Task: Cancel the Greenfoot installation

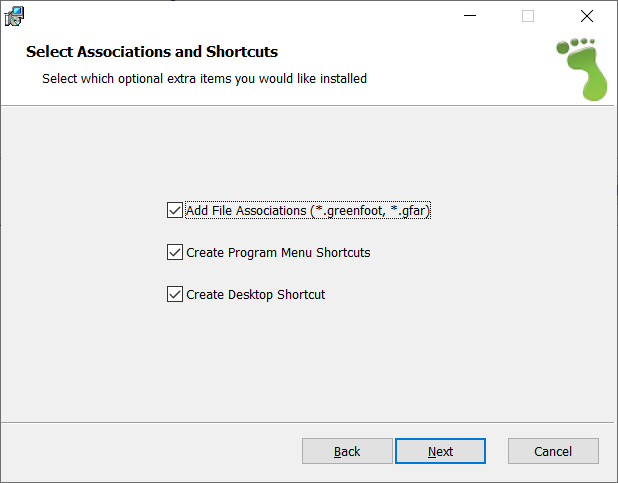Action: pyautogui.click(x=552, y=451)
